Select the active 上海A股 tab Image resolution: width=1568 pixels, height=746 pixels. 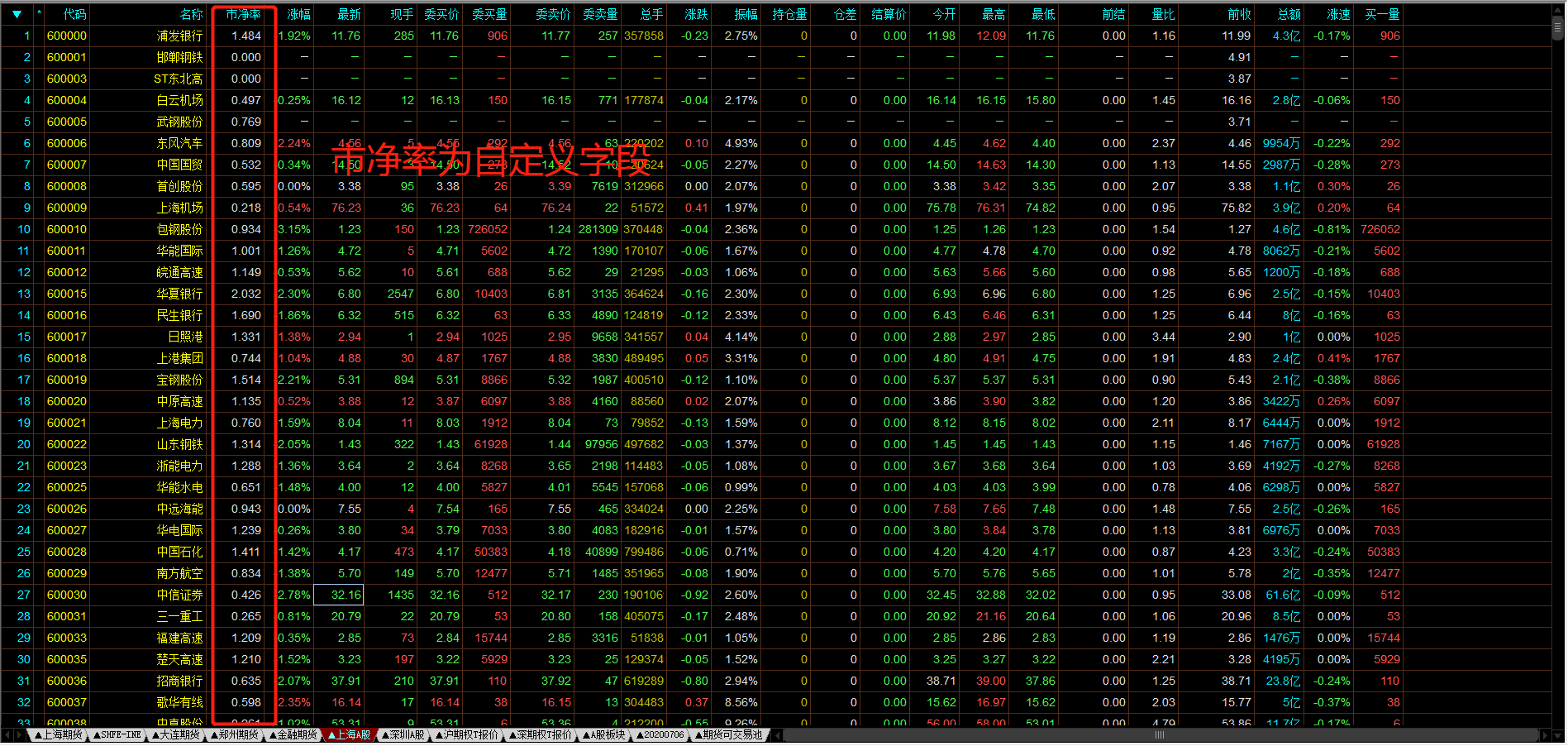tap(350, 734)
